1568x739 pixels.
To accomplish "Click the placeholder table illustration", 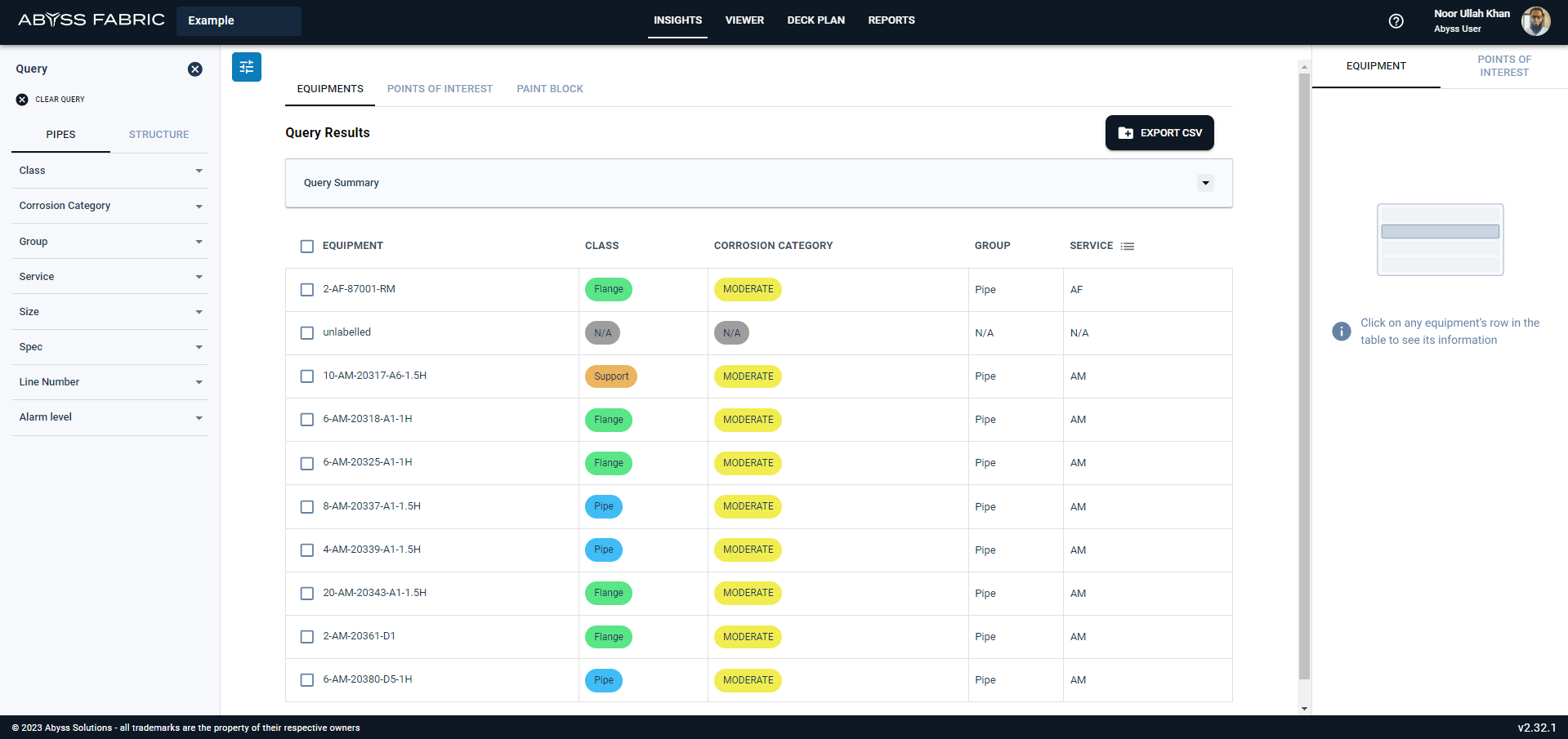I will (x=1440, y=239).
